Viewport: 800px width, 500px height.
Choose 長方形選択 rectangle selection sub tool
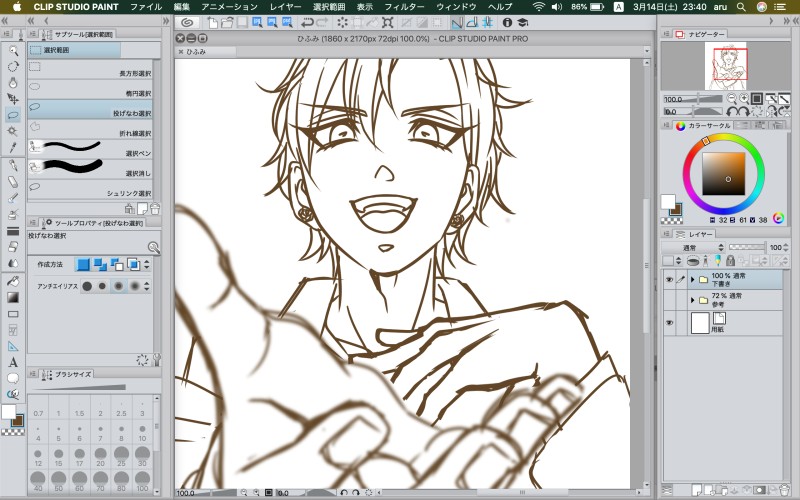pos(90,69)
